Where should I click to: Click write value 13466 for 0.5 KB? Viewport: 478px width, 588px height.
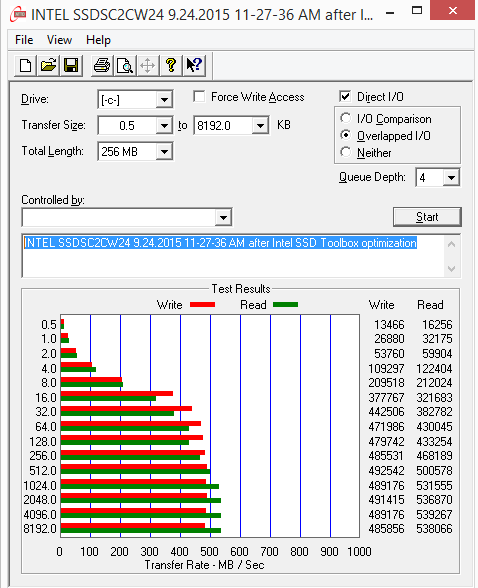(389, 325)
